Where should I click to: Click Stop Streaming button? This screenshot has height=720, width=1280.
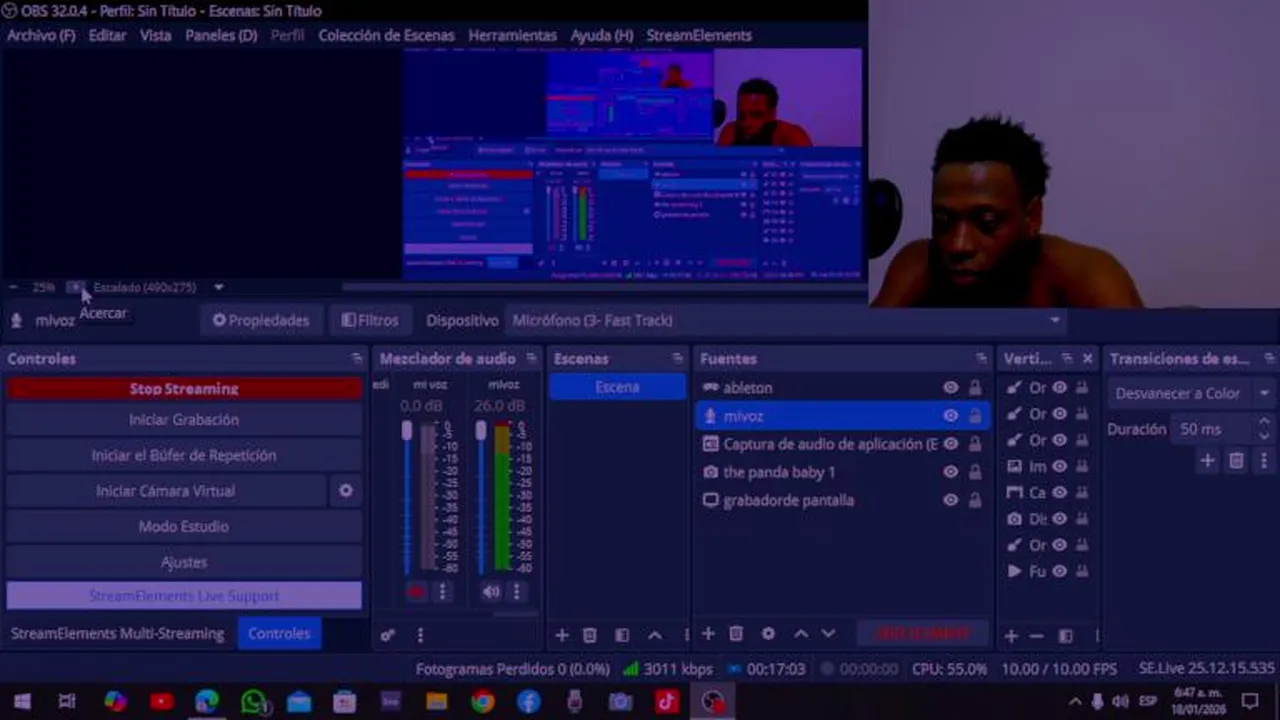[x=184, y=388]
